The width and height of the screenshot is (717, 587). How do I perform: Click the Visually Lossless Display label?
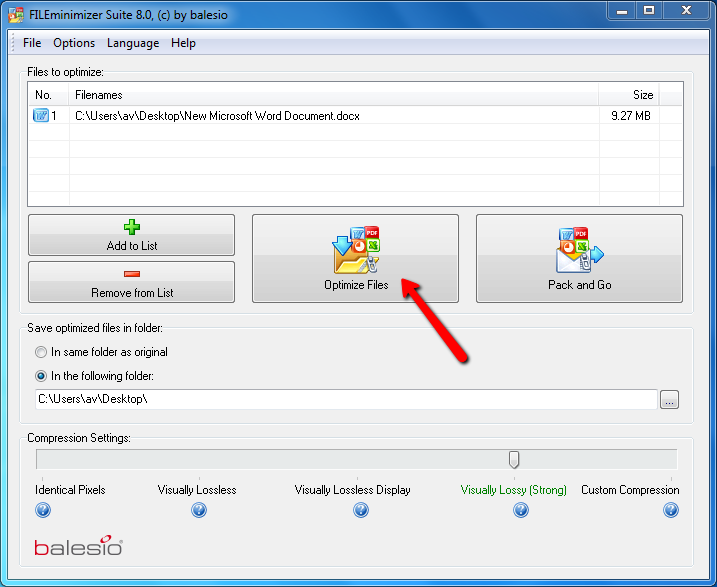coord(353,490)
